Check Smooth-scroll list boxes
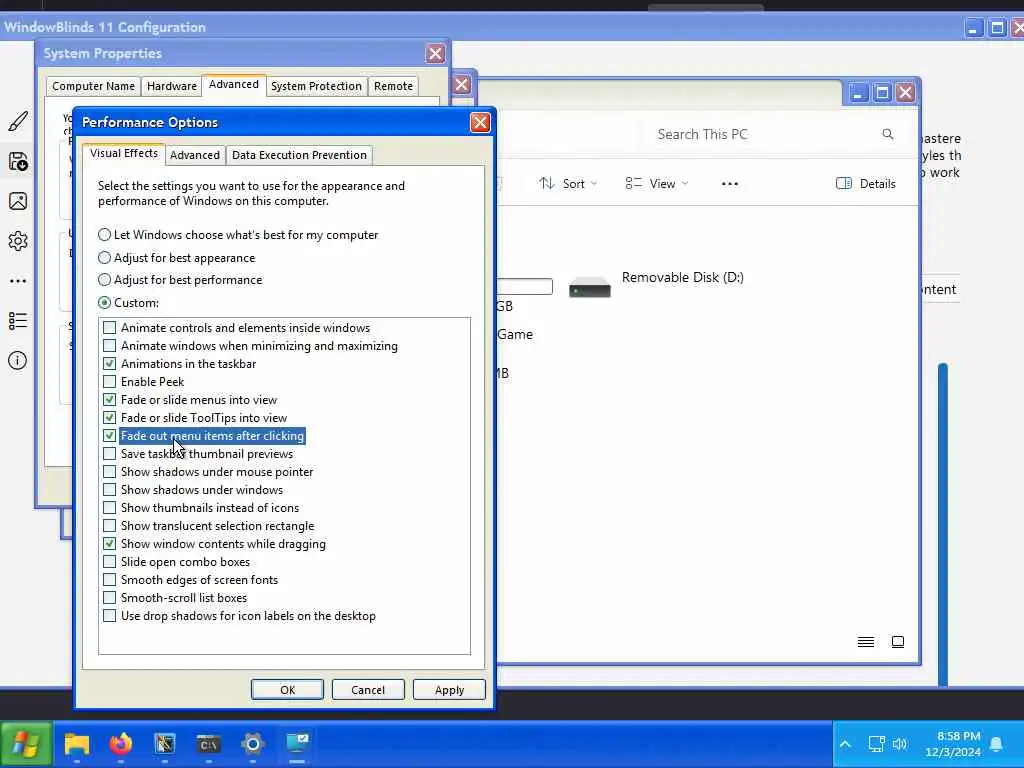Viewport: 1024px width, 768px height. click(110, 598)
